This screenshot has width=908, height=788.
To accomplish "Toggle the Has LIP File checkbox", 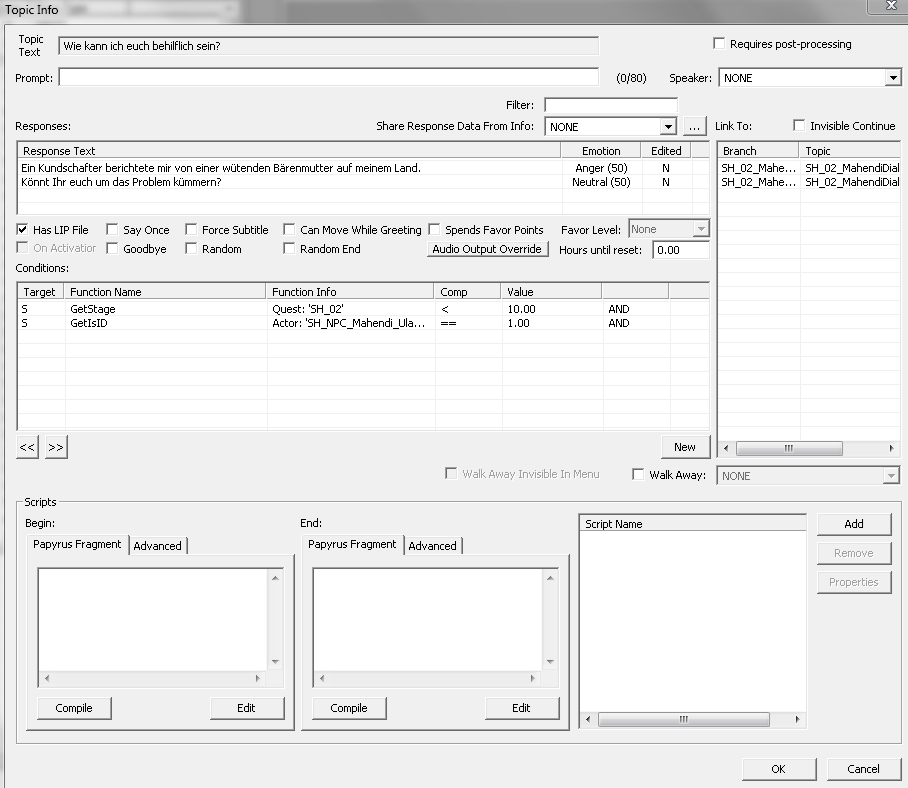I will pyautogui.click(x=23, y=230).
